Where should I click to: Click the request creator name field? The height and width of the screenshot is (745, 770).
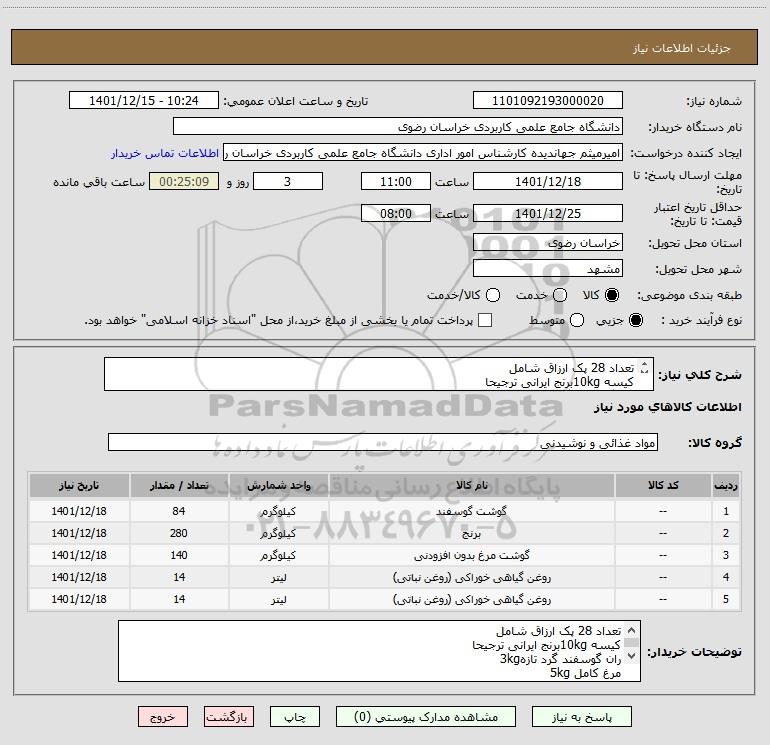pos(423,153)
